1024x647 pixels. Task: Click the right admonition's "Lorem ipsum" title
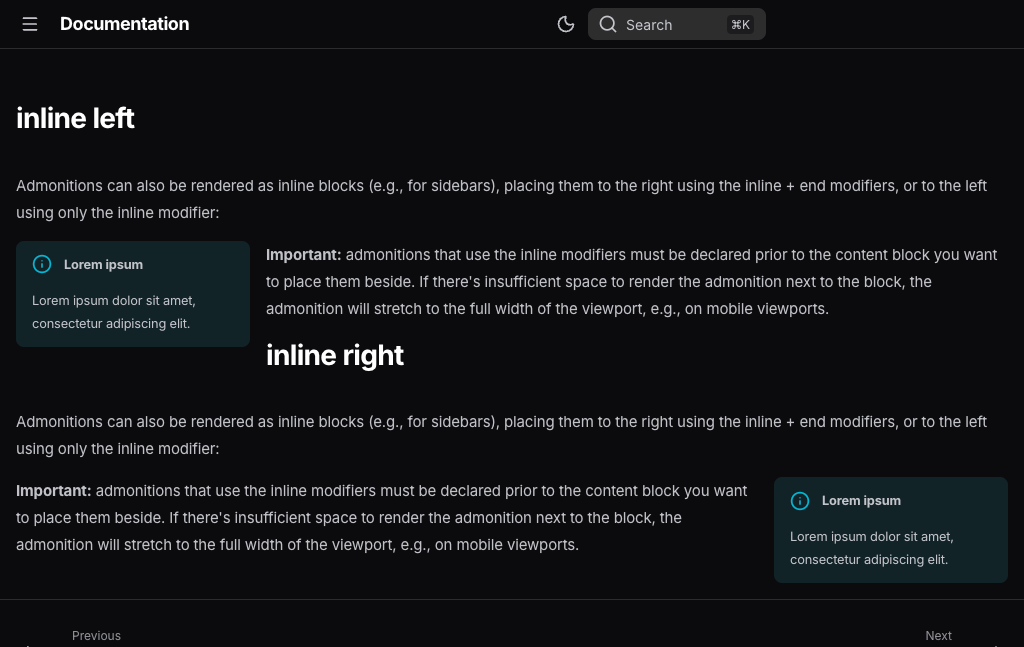tap(861, 501)
